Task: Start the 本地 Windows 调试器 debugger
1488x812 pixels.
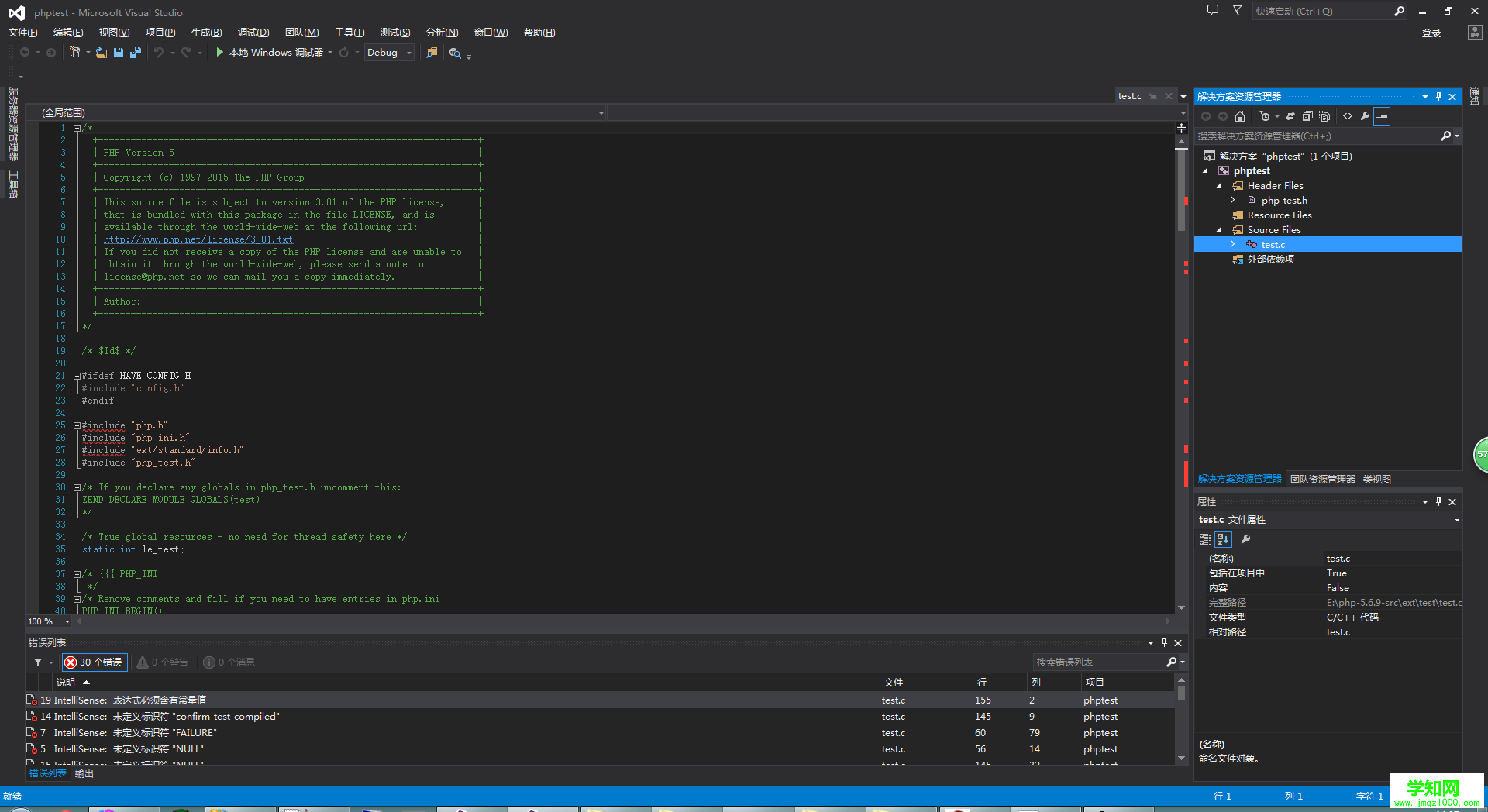Action: point(269,53)
